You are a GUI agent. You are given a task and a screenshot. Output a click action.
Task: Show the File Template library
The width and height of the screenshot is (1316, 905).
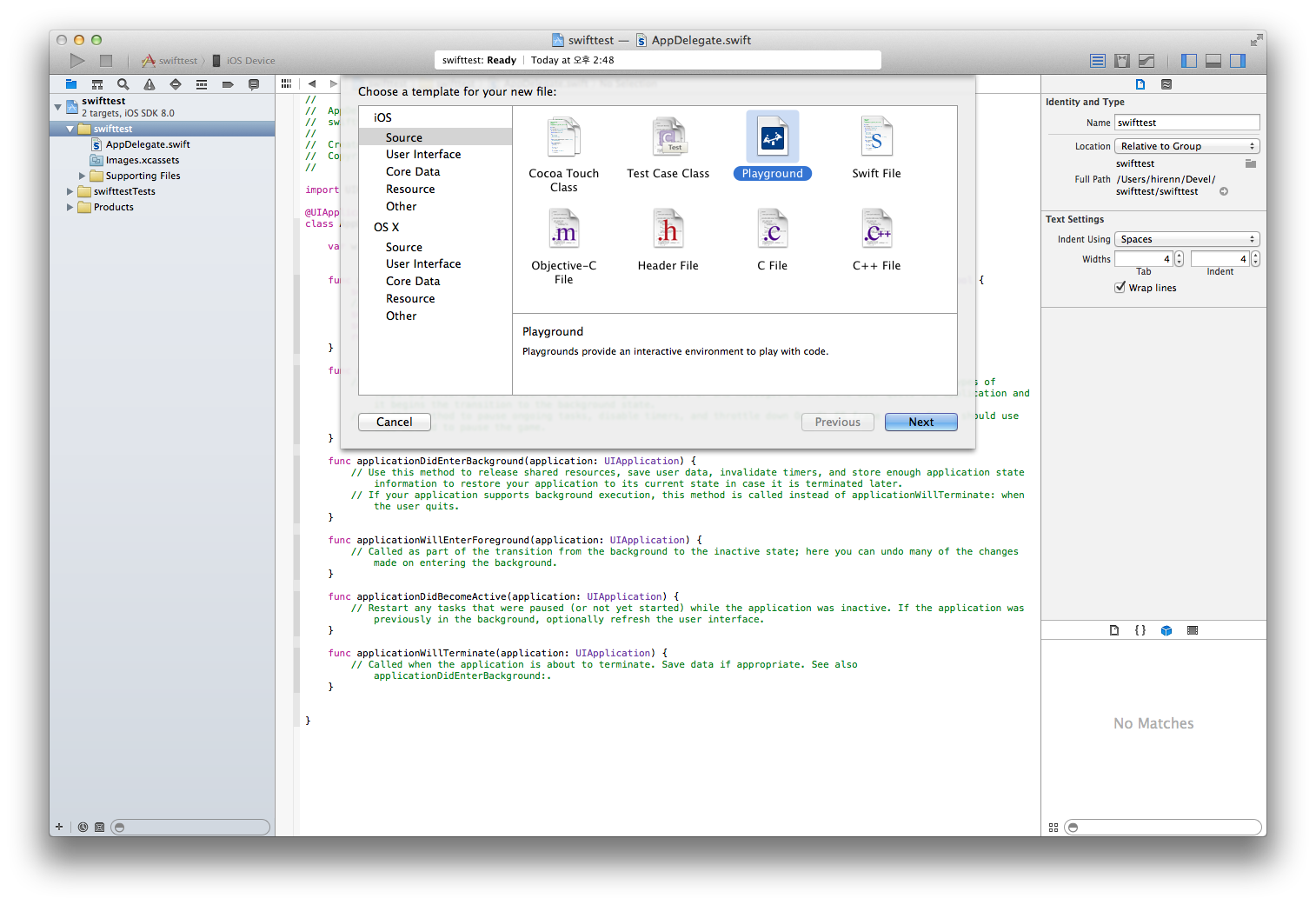point(1114,630)
